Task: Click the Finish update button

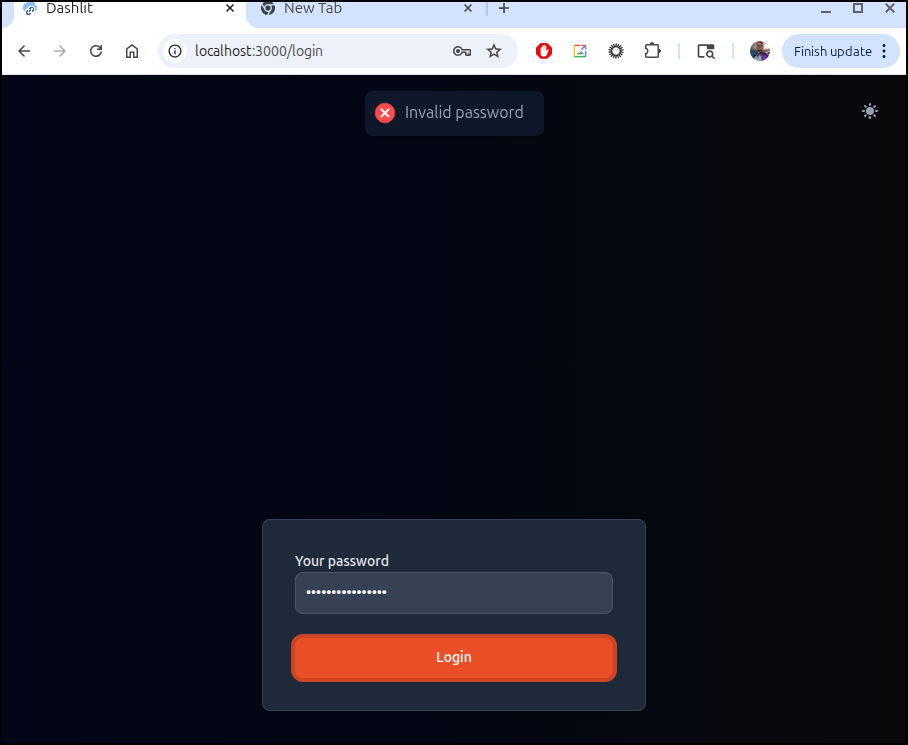Action: coord(832,52)
